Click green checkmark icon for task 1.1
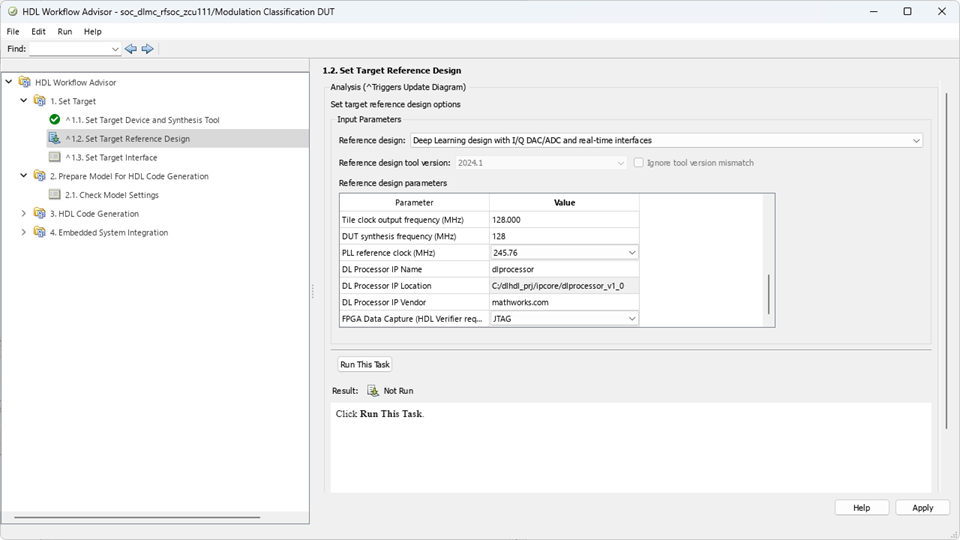960x540 pixels. point(55,120)
